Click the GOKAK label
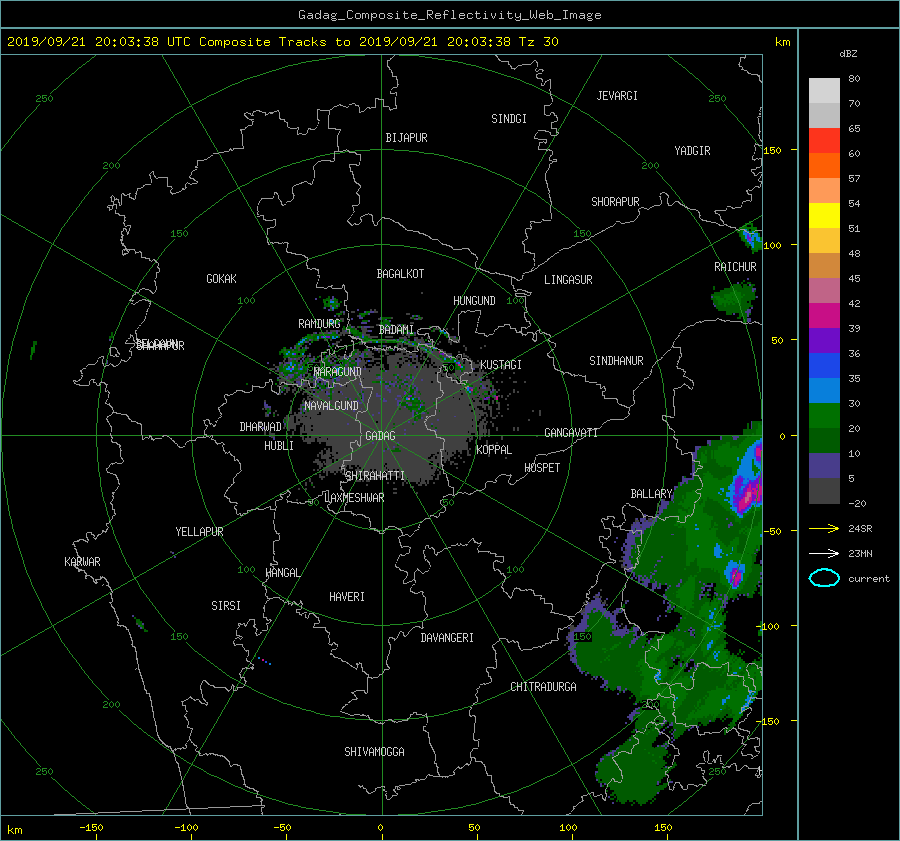The height and width of the screenshot is (841, 900). coord(221,279)
